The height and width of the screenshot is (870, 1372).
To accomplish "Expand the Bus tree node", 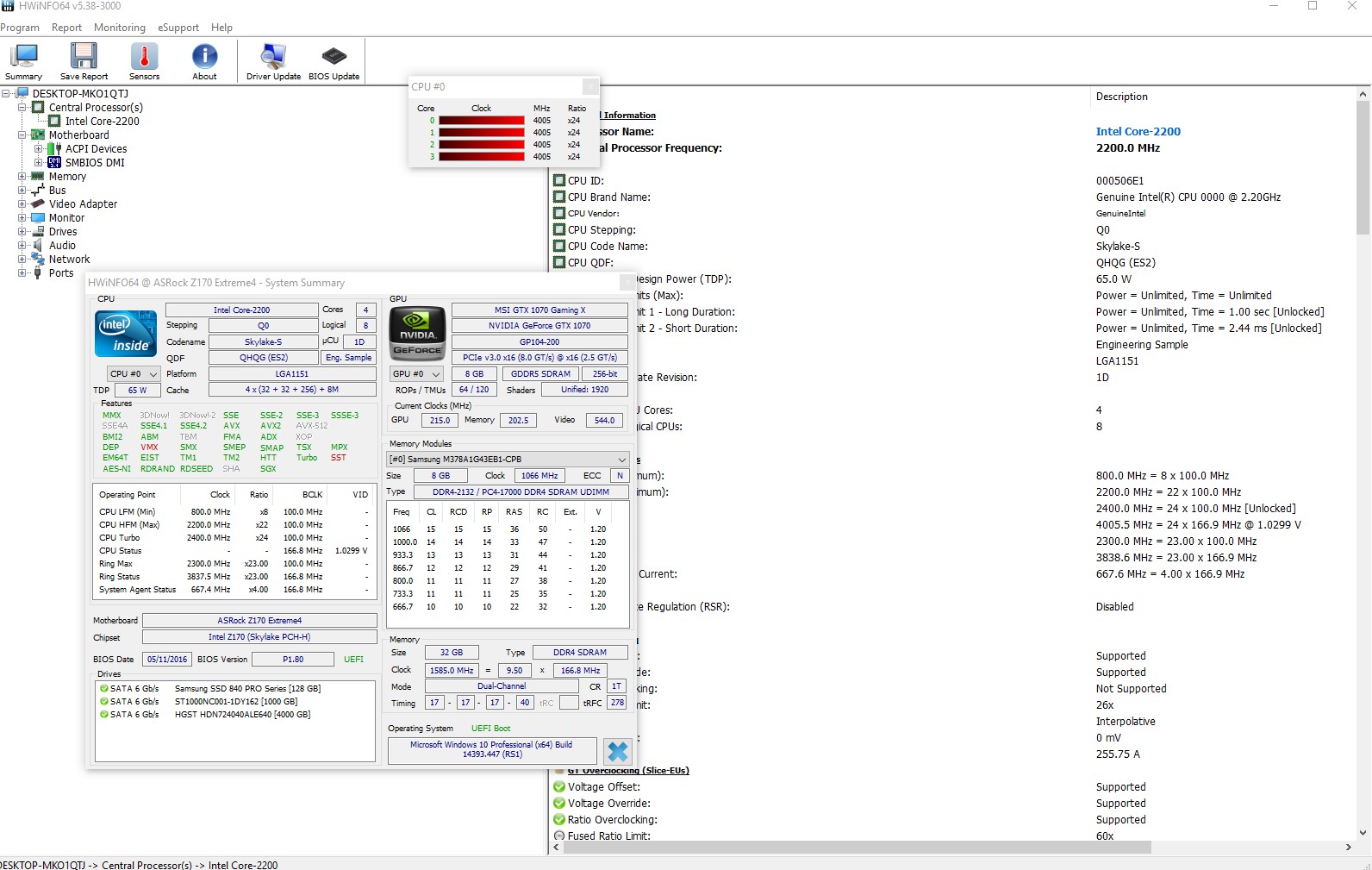I will (22, 190).
